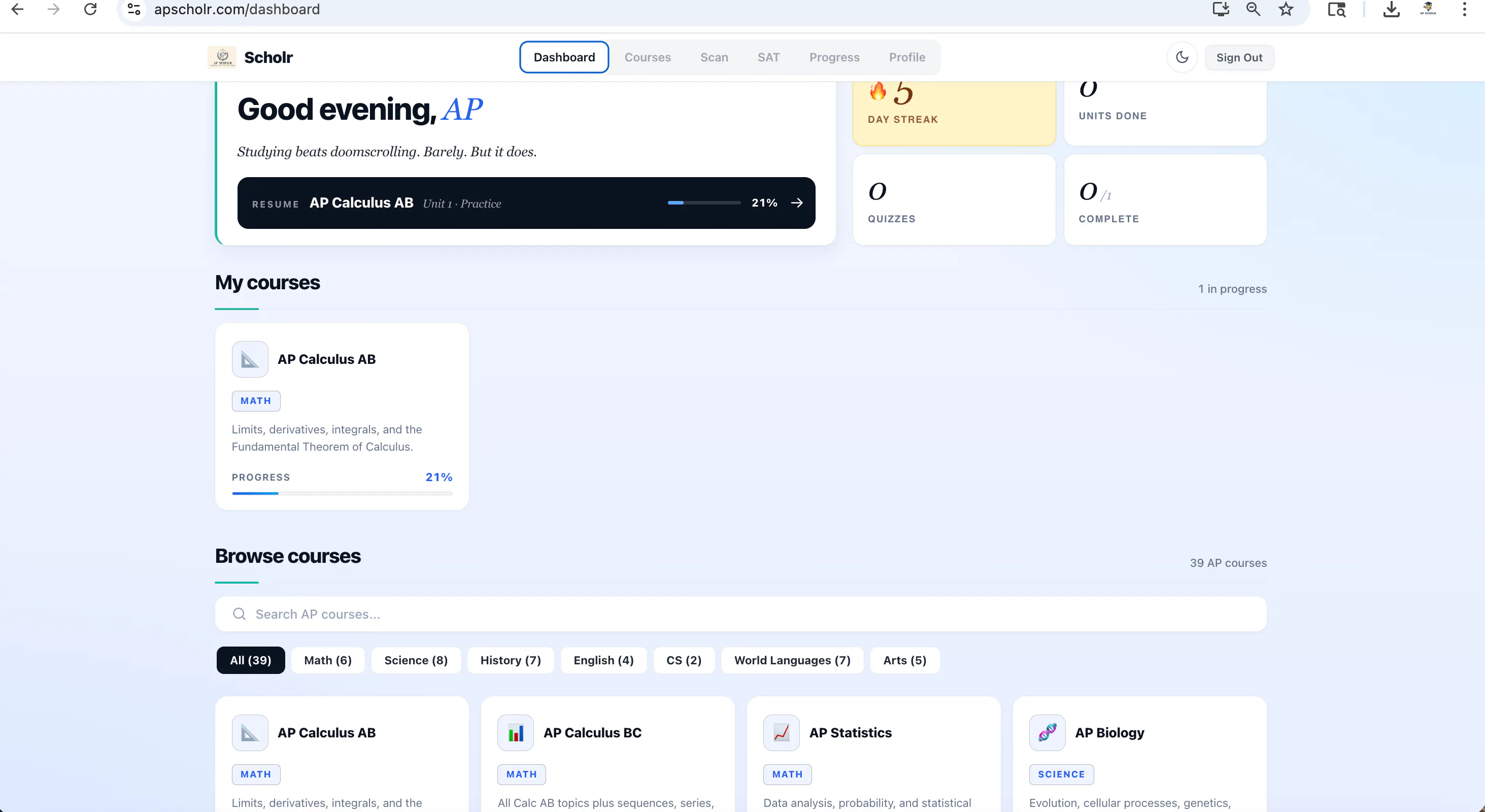Click the magnifier icon in course search
The image size is (1485, 812).
coord(239,614)
